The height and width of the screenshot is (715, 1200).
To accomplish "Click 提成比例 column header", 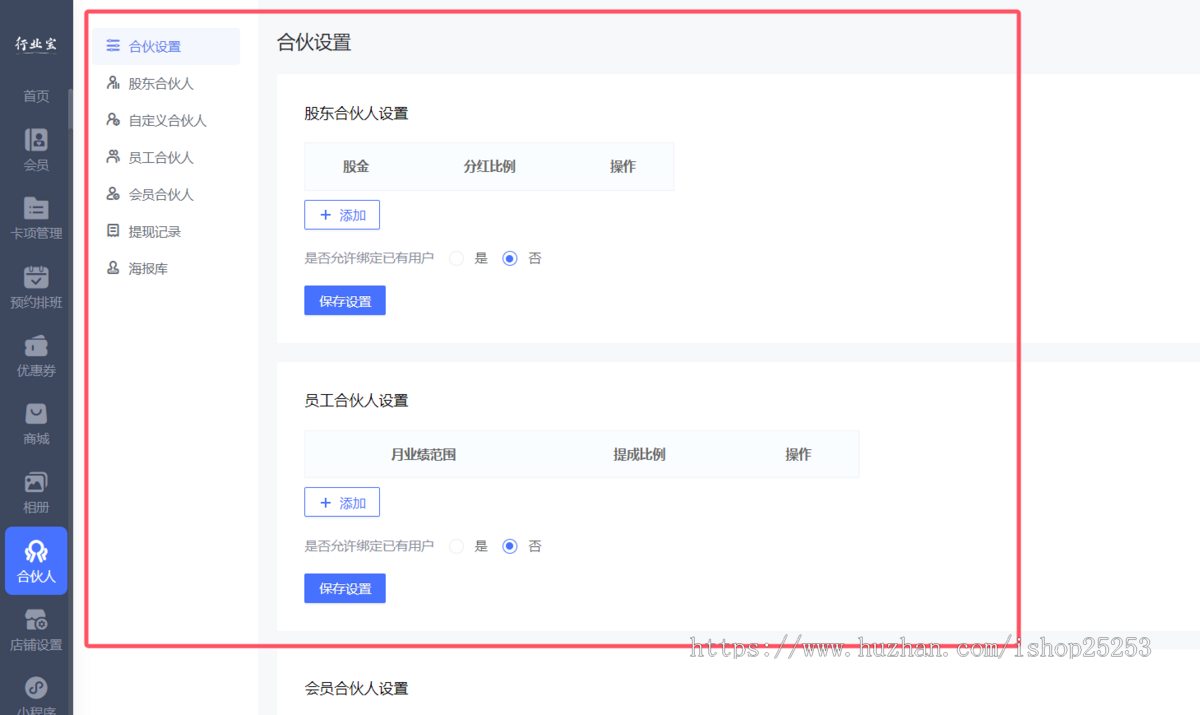I will coord(639,455).
